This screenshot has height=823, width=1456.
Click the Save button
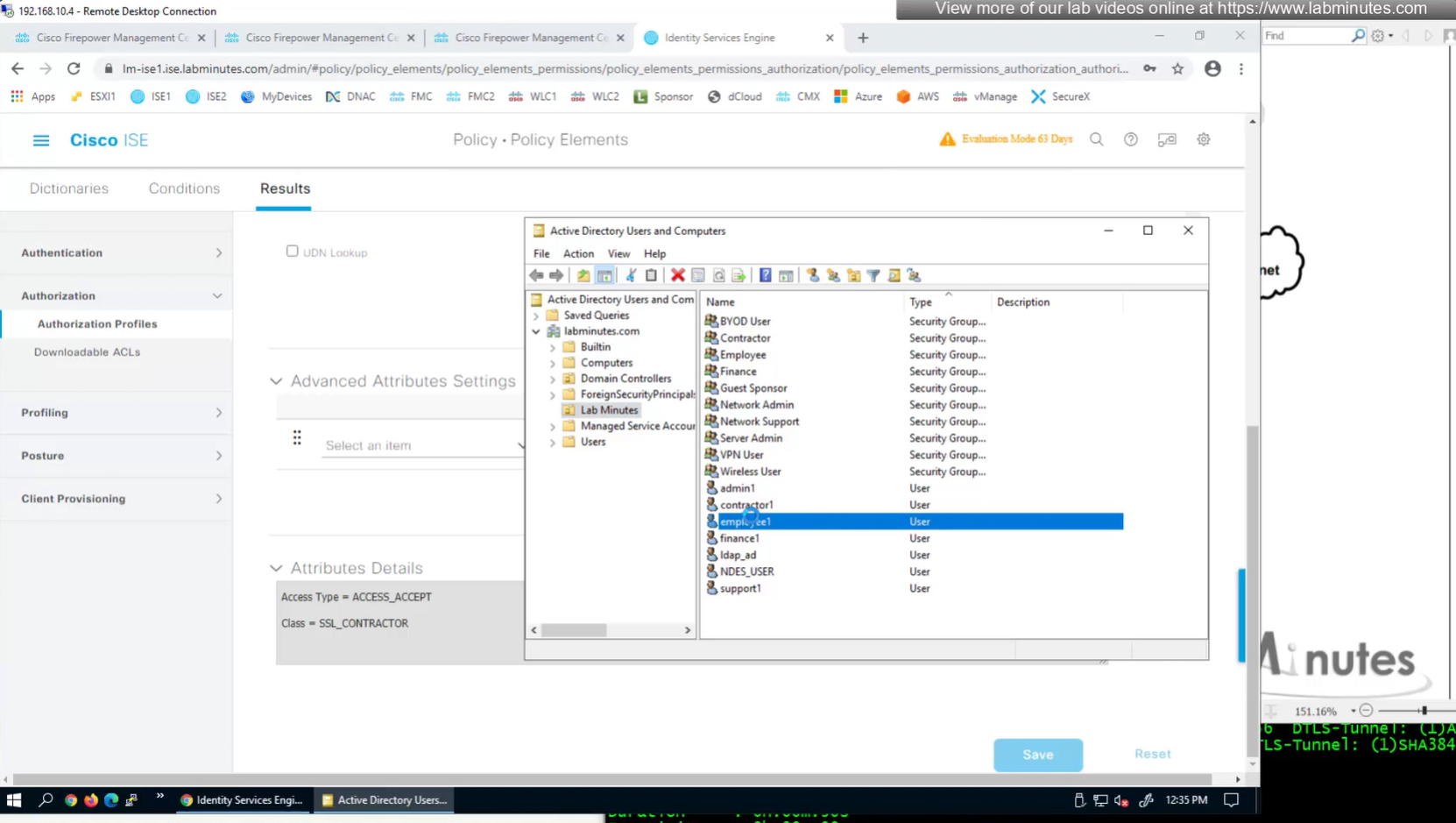1037,755
